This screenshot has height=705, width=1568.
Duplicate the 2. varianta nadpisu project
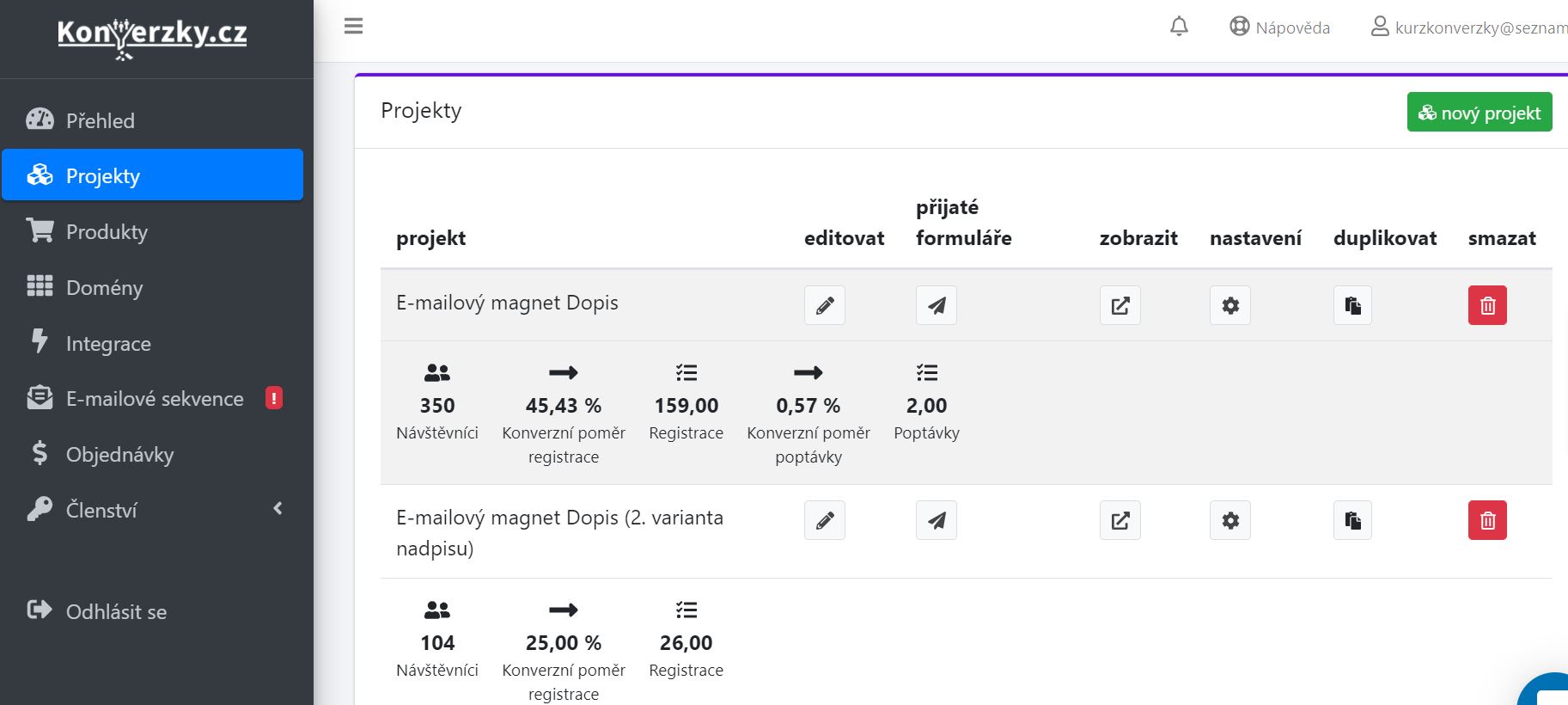click(x=1352, y=520)
